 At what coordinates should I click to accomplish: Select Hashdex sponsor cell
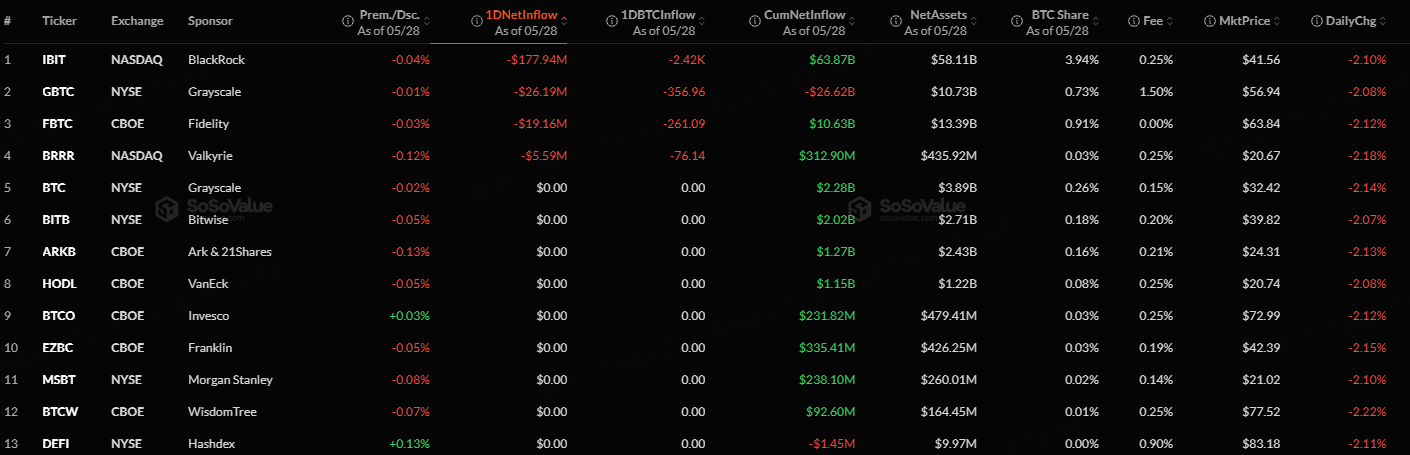tap(211, 444)
